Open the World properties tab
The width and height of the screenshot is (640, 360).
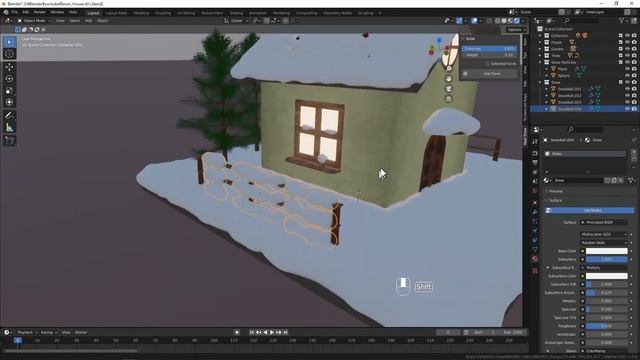point(535,191)
